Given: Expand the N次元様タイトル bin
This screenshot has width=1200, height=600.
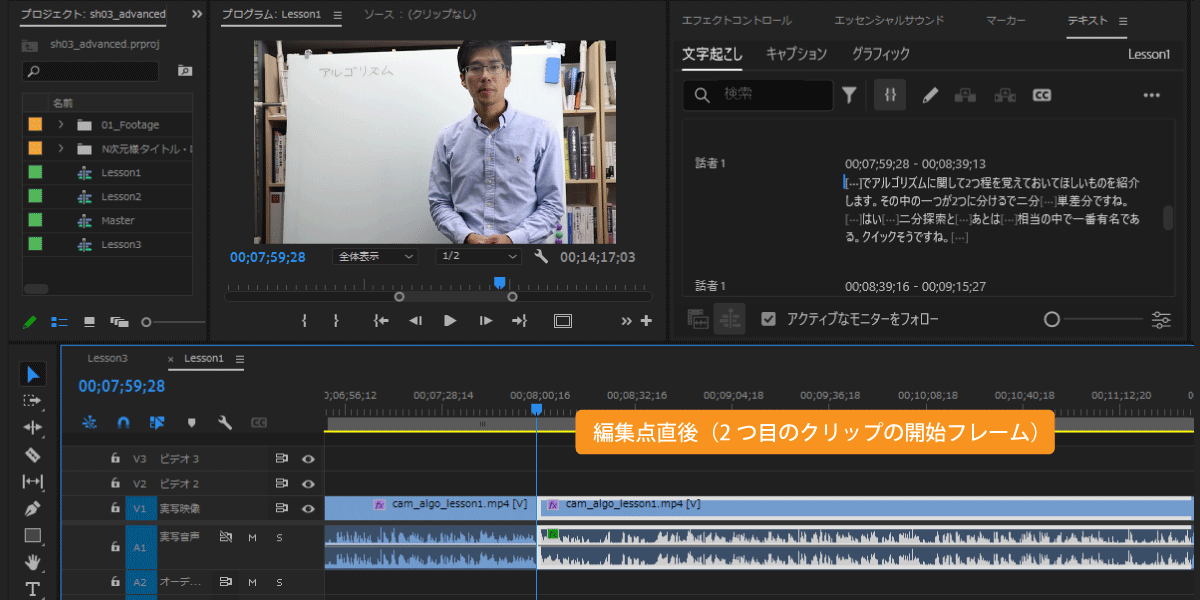Looking at the screenshot, I should (61, 148).
